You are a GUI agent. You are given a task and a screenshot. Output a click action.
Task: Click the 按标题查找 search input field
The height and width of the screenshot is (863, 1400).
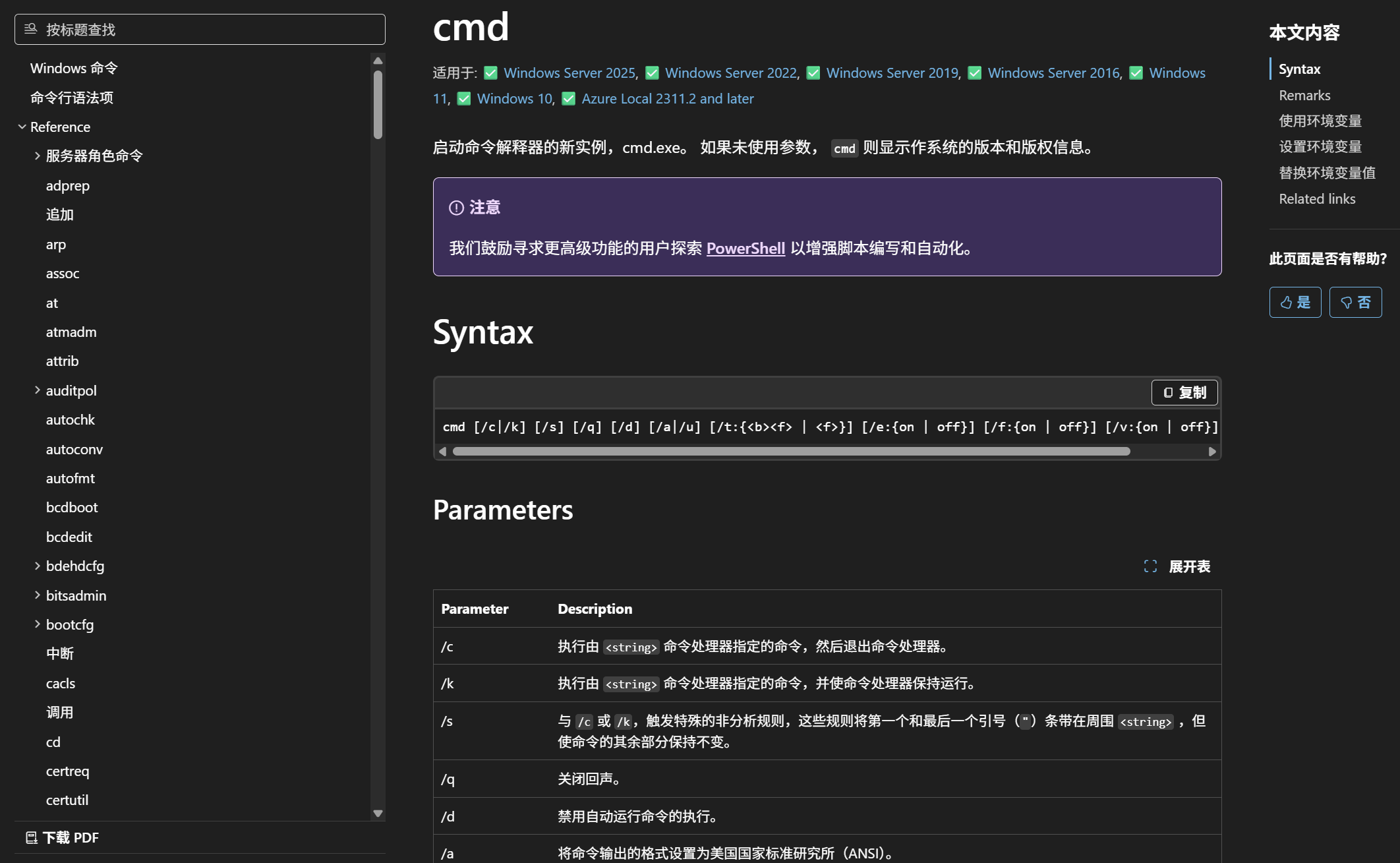tap(198, 29)
